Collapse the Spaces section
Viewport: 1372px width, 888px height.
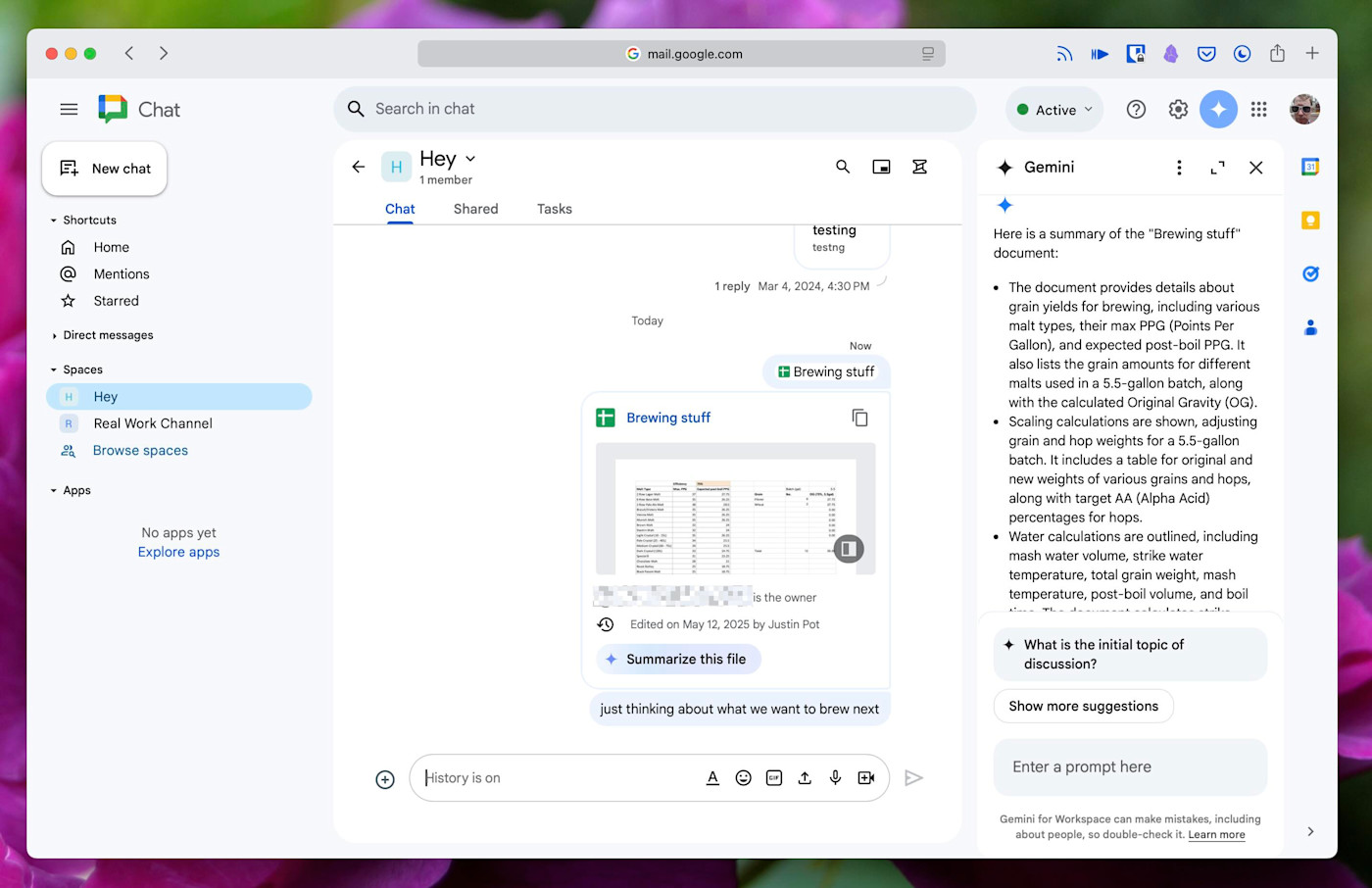(x=54, y=370)
